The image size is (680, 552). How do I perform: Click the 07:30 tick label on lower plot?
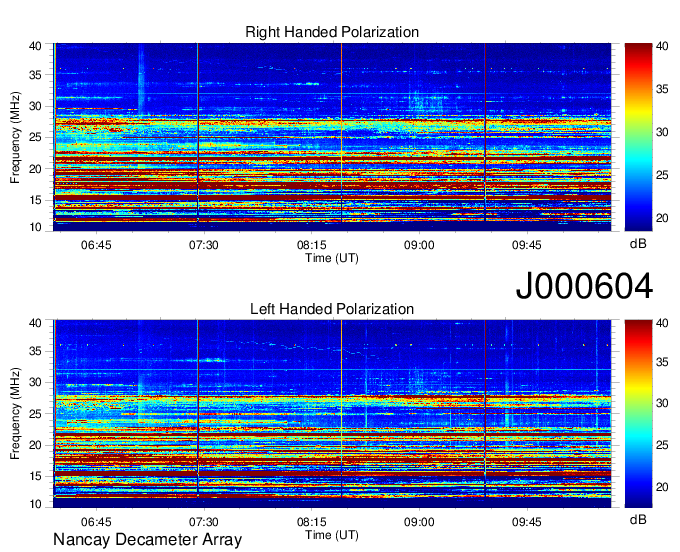[203, 522]
